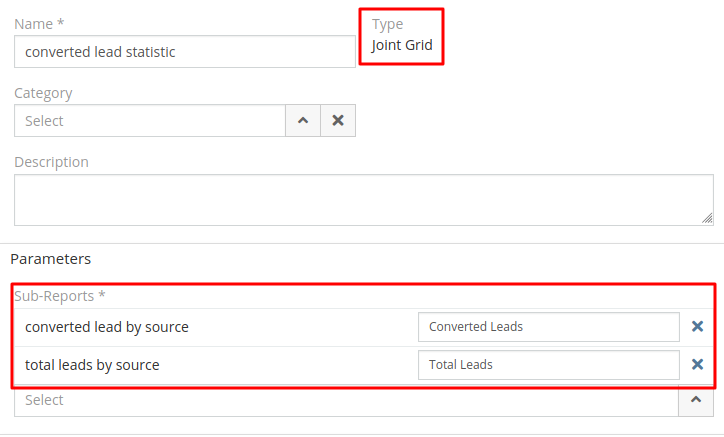Focus the Name input field
724x437 pixels.
pos(185,52)
